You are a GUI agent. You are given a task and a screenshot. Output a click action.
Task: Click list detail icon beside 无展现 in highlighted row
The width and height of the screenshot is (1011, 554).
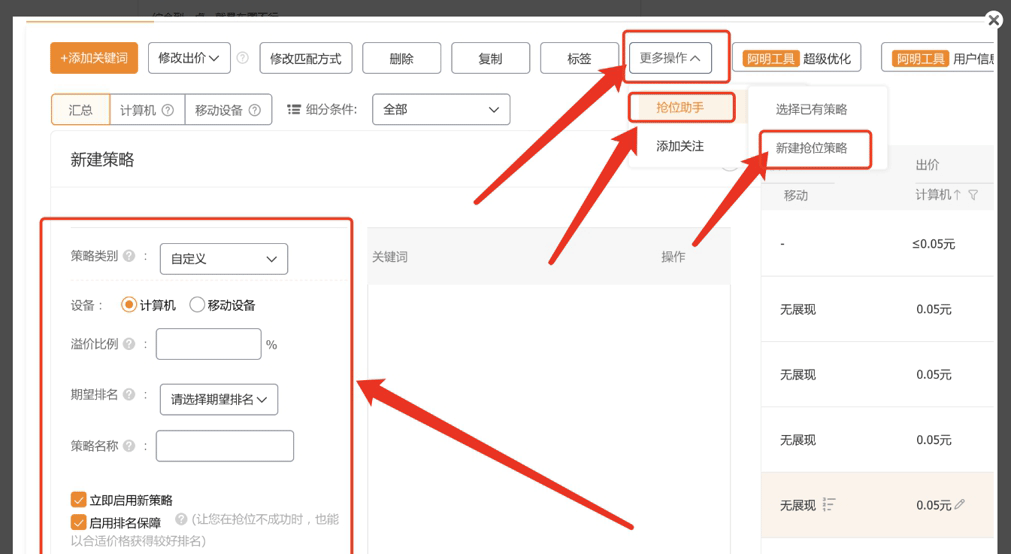coord(829,505)
